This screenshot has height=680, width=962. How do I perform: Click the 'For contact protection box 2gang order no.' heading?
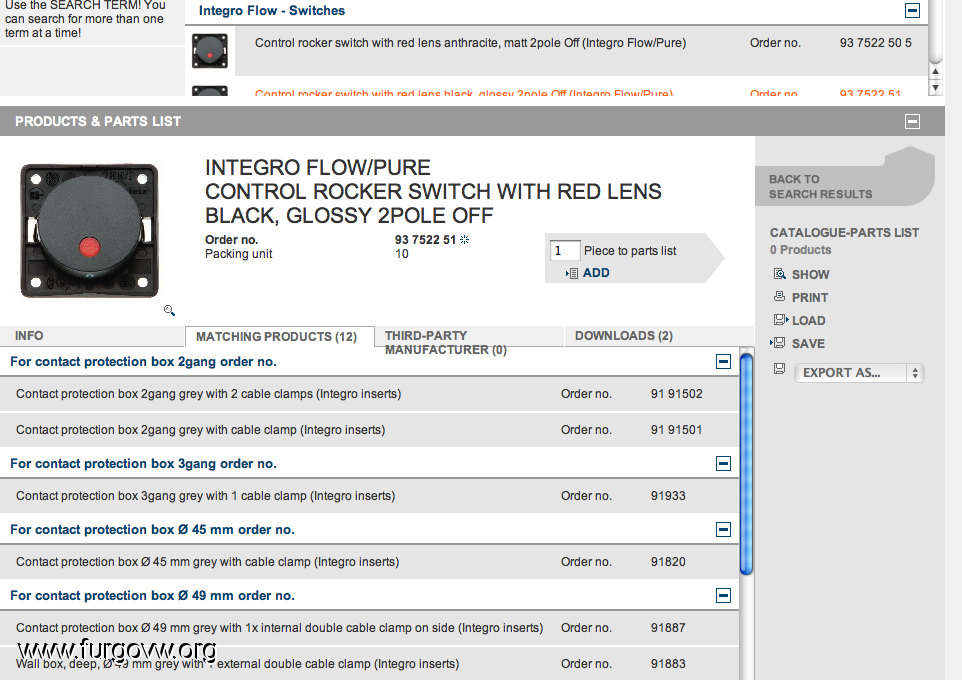click(x=143, y=361)
